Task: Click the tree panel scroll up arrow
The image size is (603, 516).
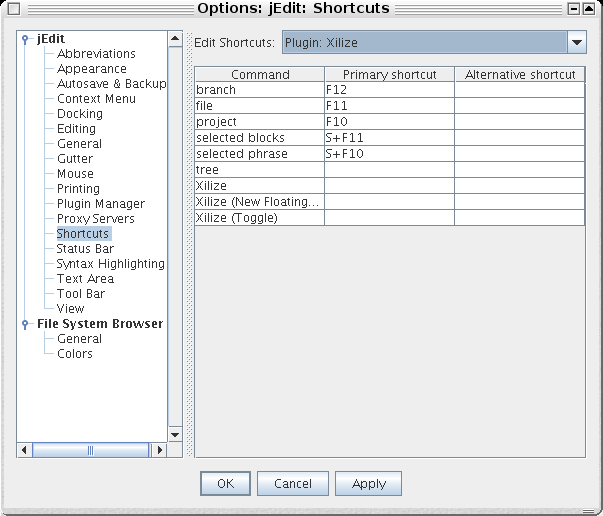Action: click(x=175, y=38)
